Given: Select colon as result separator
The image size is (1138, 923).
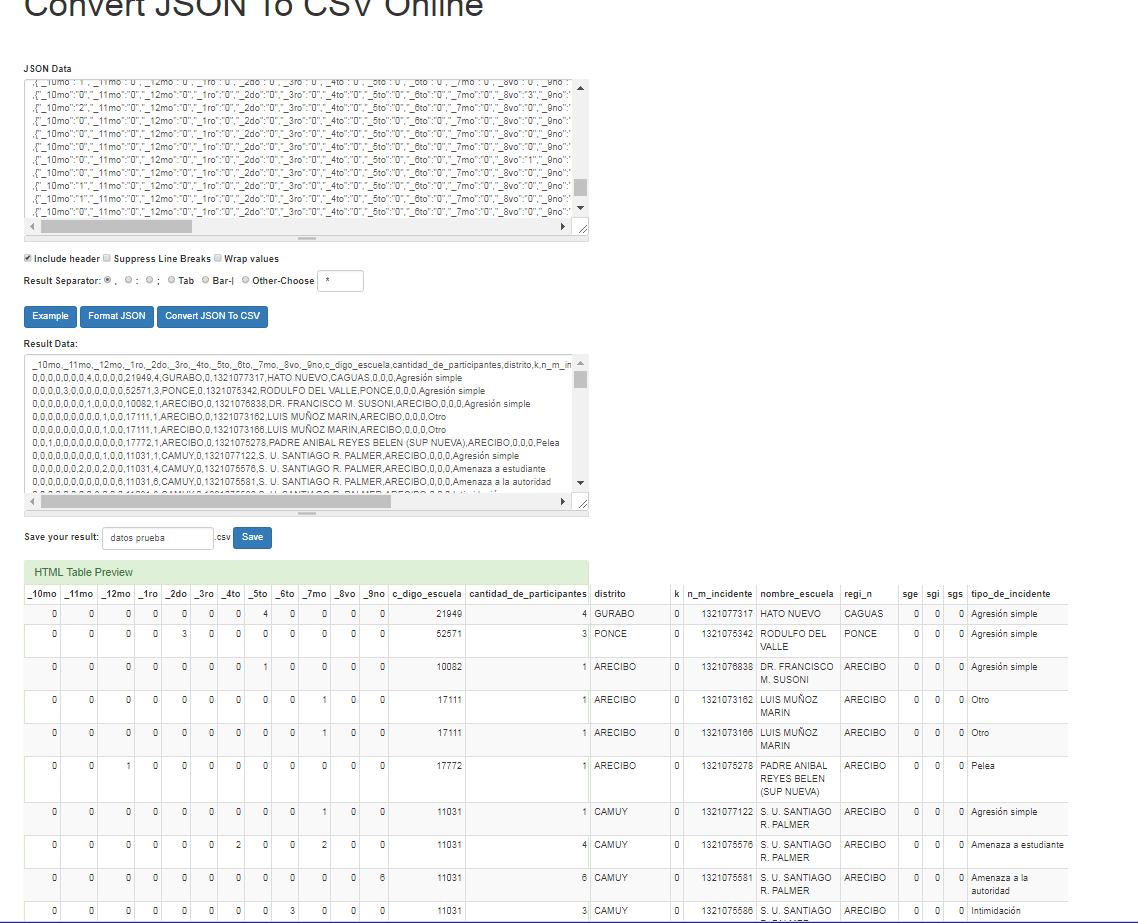Looking at the screenshot, I should pyautogui.click(x=128, y=280).
